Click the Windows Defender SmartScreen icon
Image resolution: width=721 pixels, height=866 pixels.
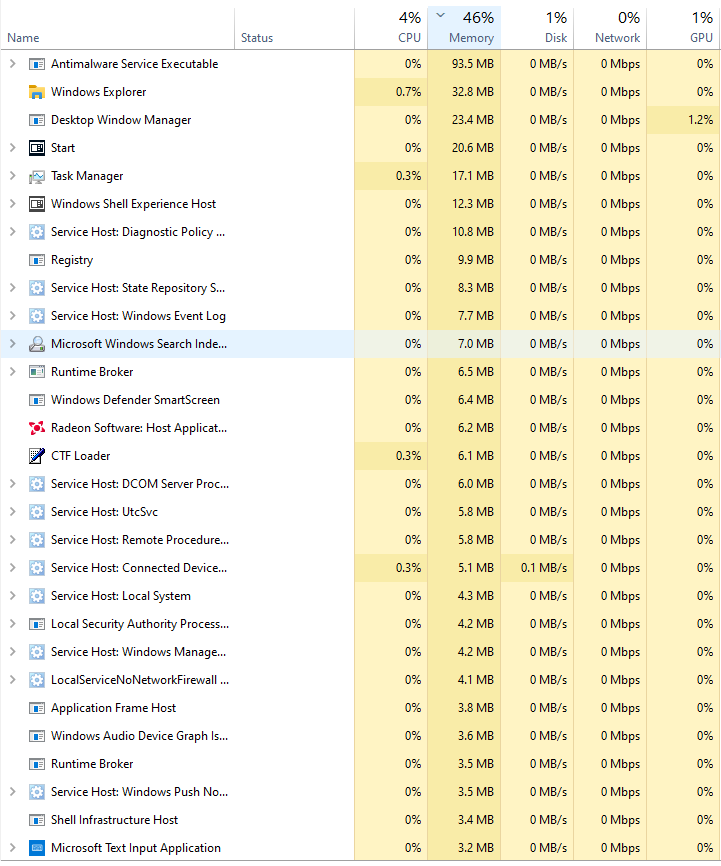pos(36,400)
